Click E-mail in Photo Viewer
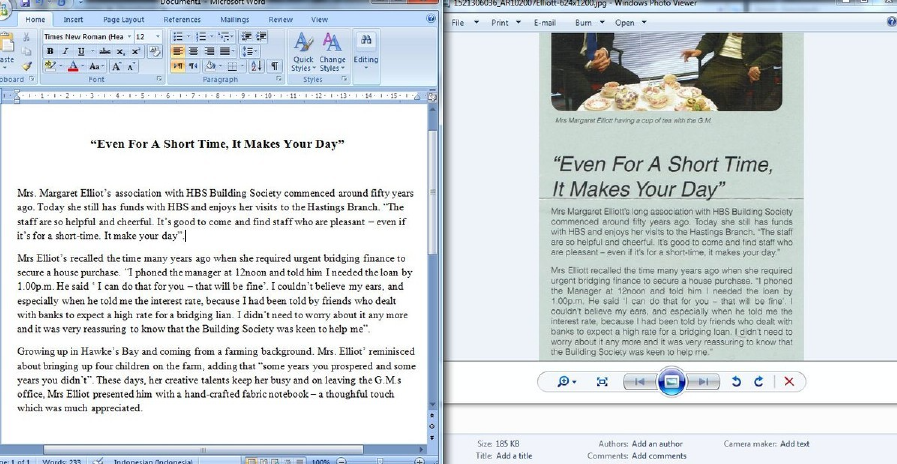Image resolution: width=897 pixels, height=464 pixels. 545,23
